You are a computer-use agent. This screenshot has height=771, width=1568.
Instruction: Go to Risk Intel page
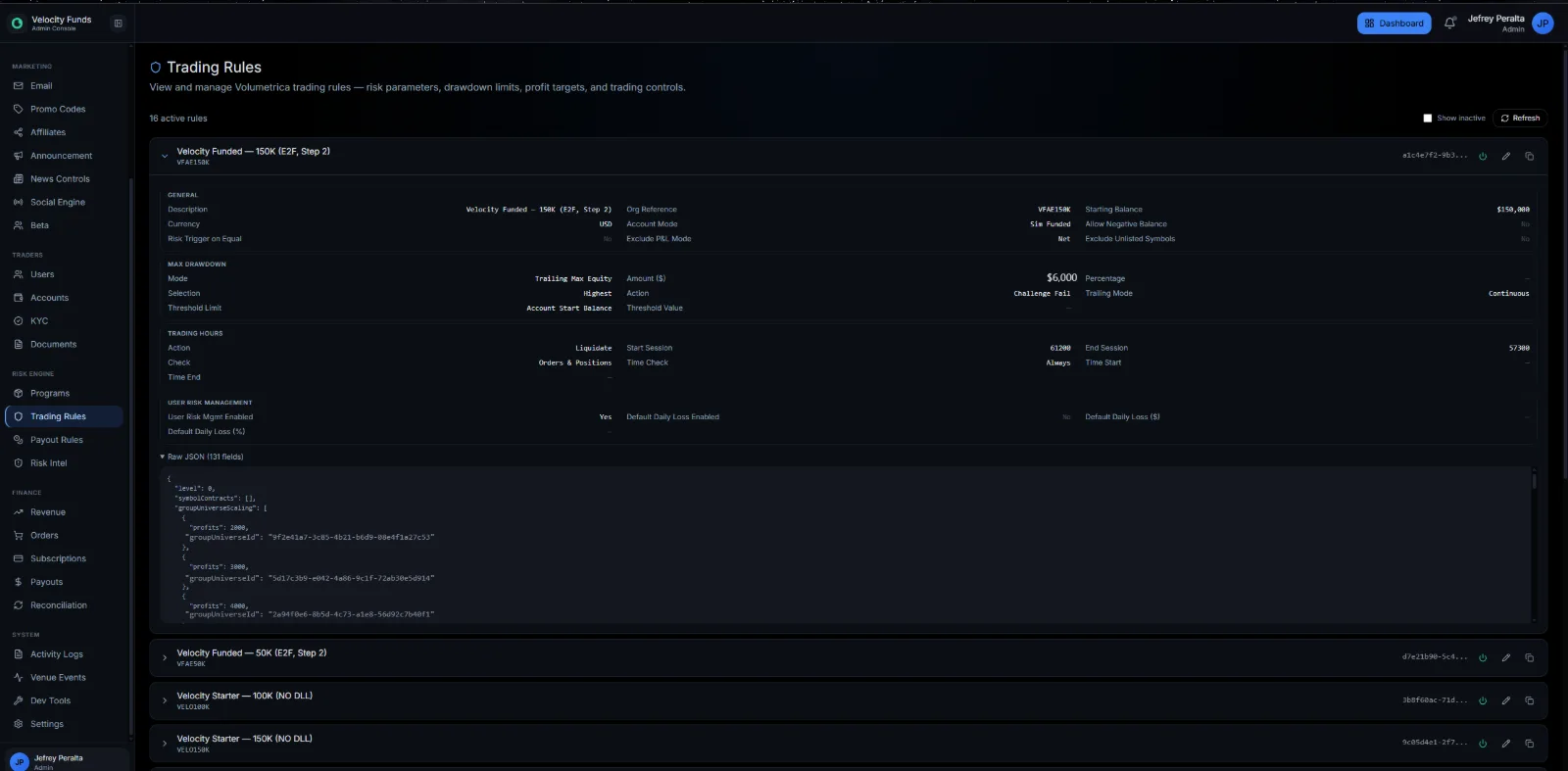[64, 463]
